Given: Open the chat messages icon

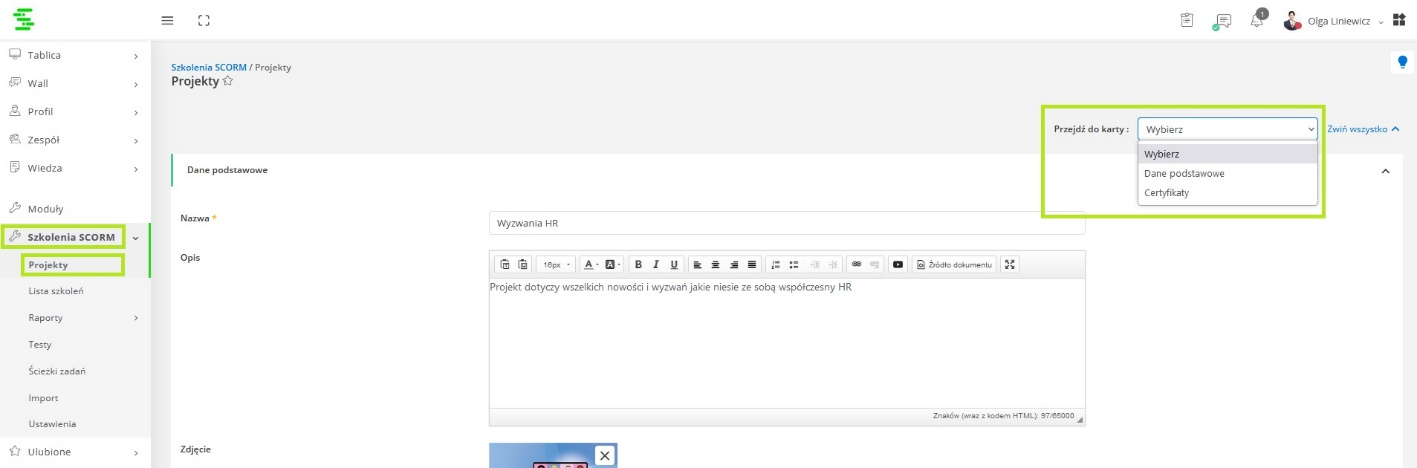Looking at the screenshot, I should point(1221,21).
